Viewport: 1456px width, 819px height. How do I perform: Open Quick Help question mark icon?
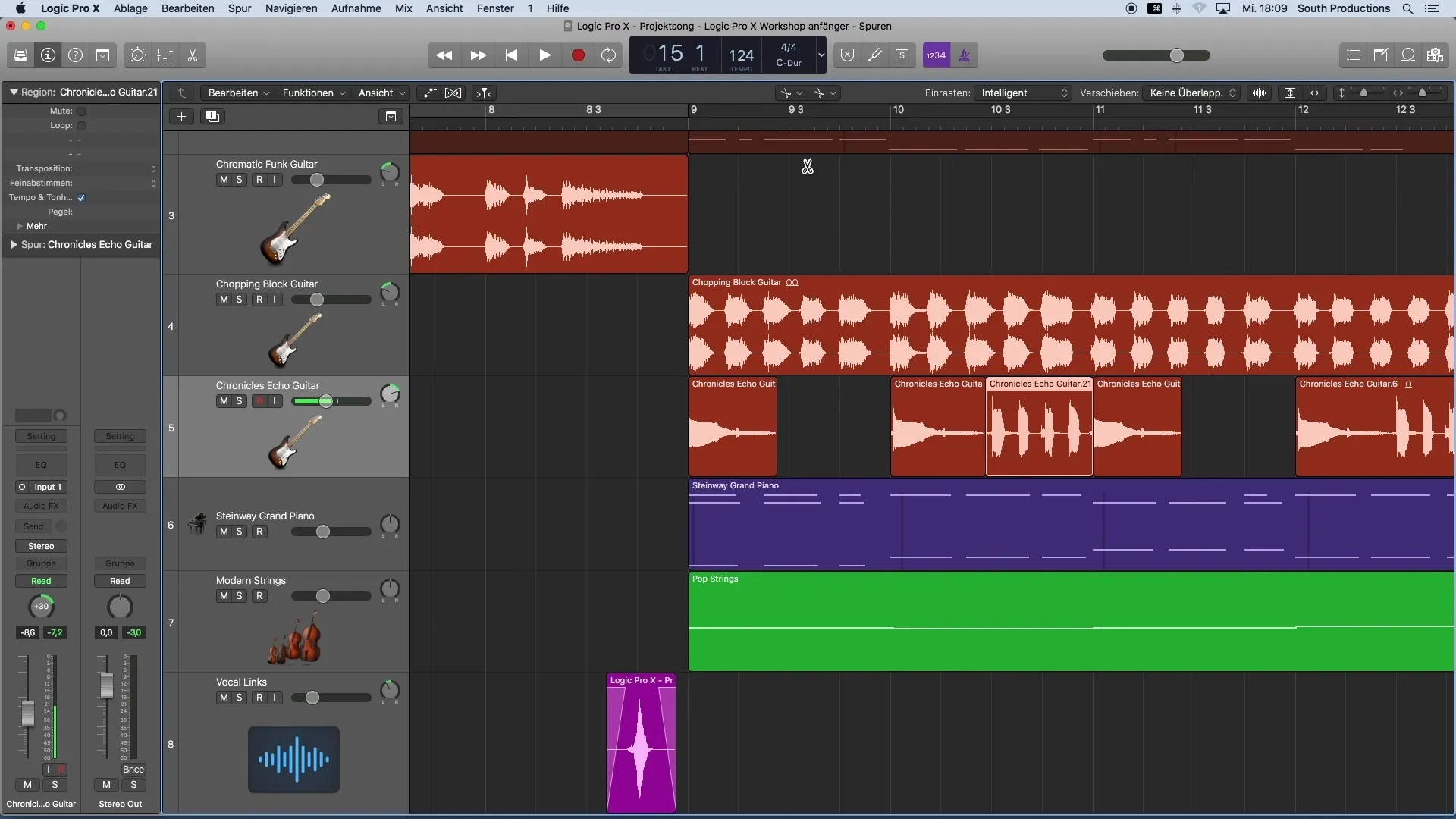[x=75, y=55]
